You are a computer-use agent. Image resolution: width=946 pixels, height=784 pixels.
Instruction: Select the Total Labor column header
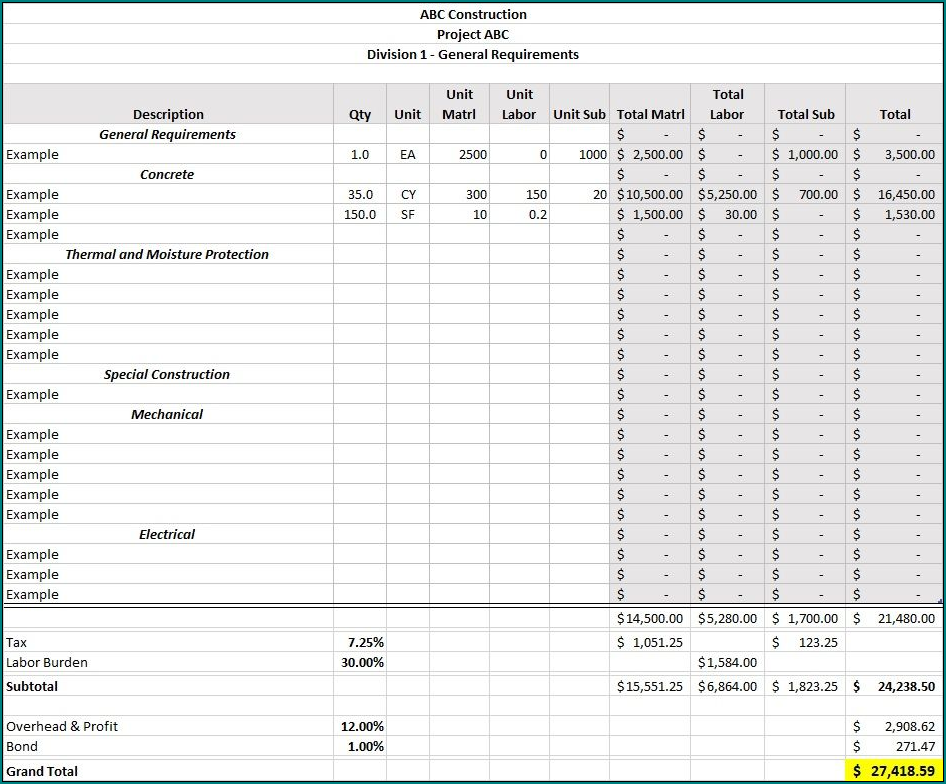[727, 105]
